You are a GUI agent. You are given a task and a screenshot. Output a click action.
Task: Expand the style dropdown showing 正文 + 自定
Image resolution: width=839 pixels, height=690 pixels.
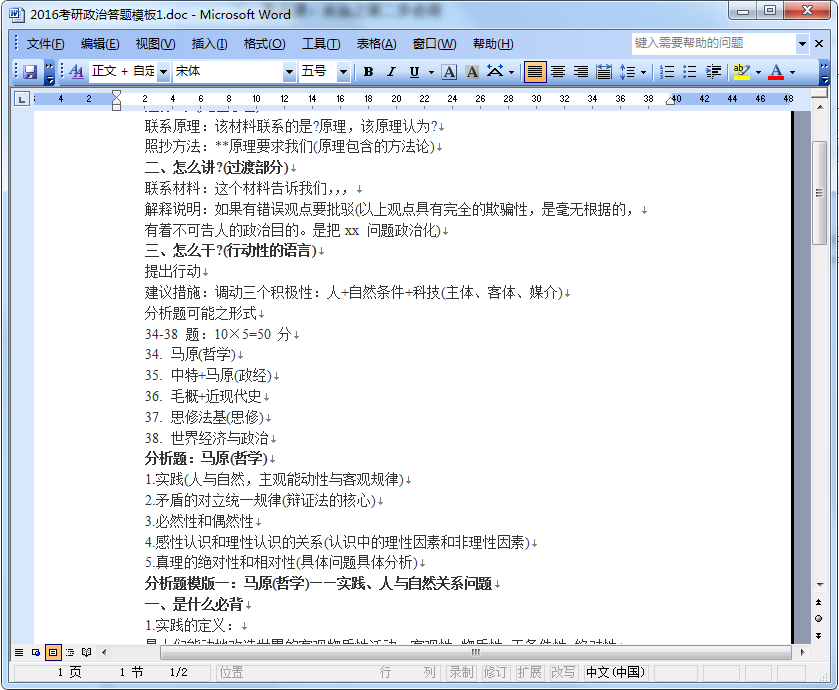point(164,72)
